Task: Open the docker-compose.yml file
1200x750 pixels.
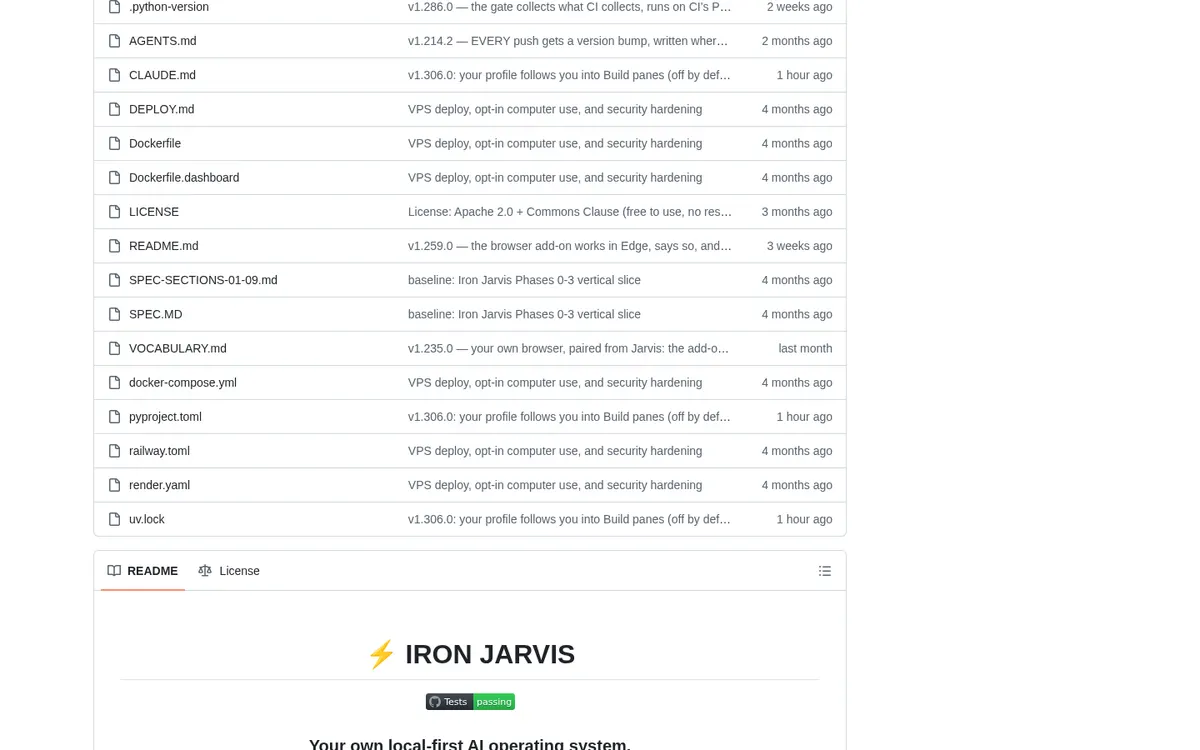Action: tap(183, 382)
